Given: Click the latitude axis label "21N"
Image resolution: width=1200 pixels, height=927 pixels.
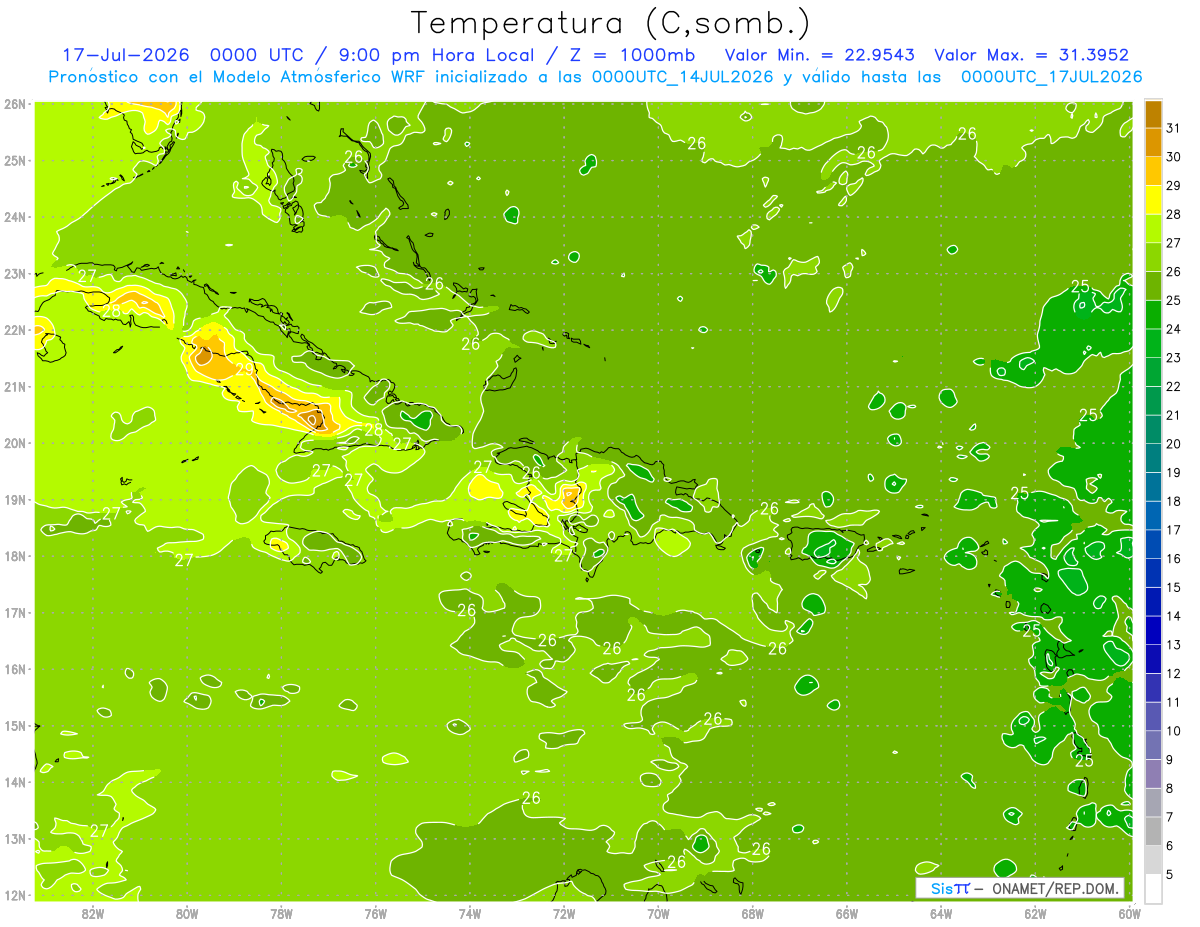Looking at the screenshot, I should 15,387.
